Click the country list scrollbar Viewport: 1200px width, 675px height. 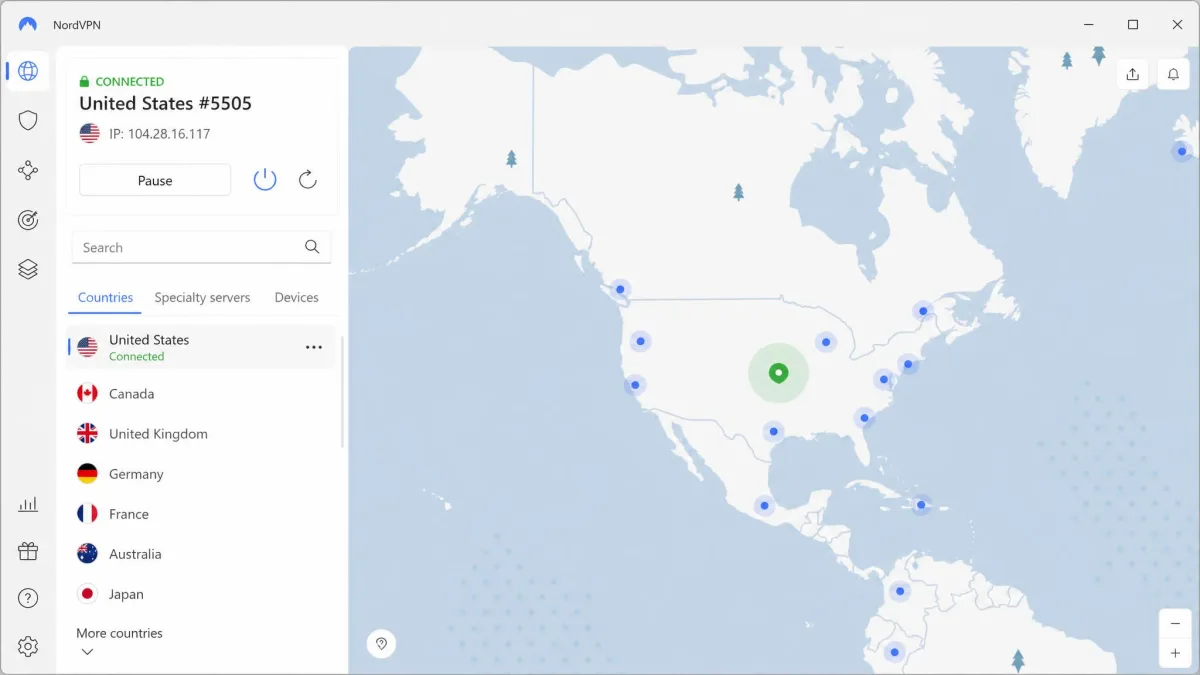point(342,391)
